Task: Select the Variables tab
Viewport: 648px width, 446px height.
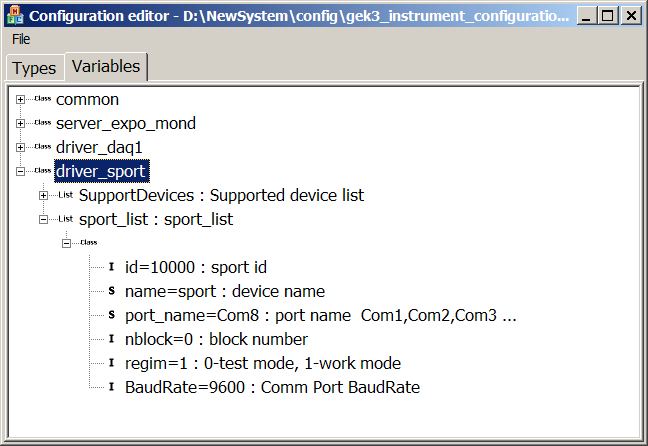Action: click(106, 66)
